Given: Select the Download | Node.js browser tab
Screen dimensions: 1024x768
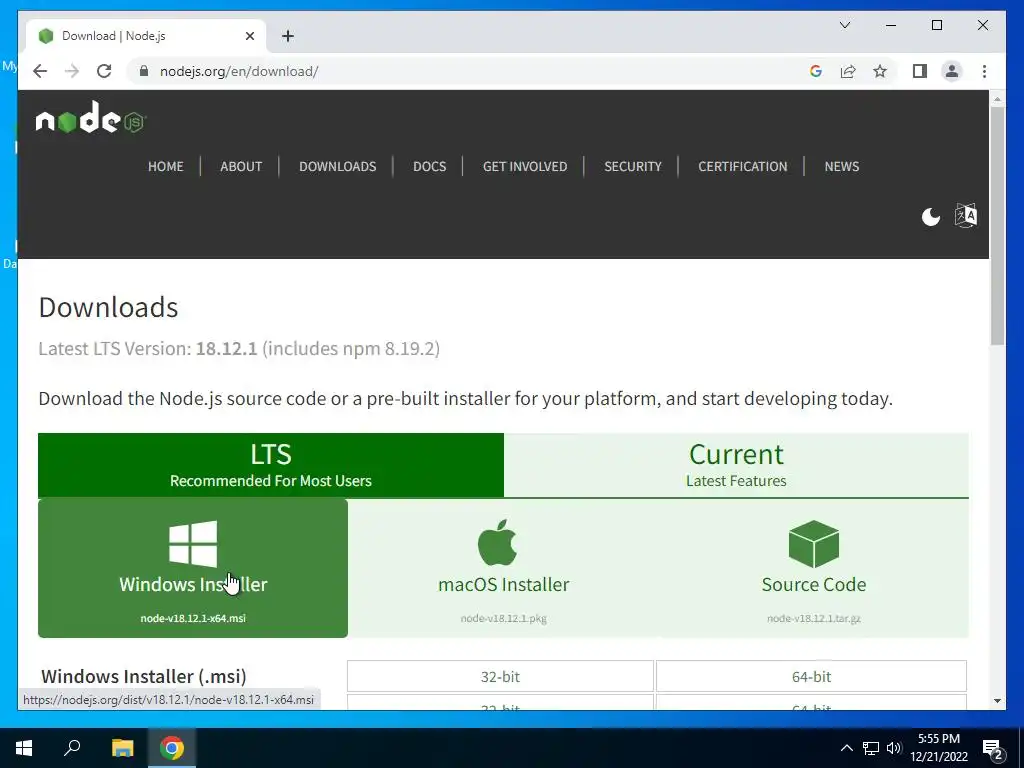Looking at the screenshot, I should [x=146, y=36].
